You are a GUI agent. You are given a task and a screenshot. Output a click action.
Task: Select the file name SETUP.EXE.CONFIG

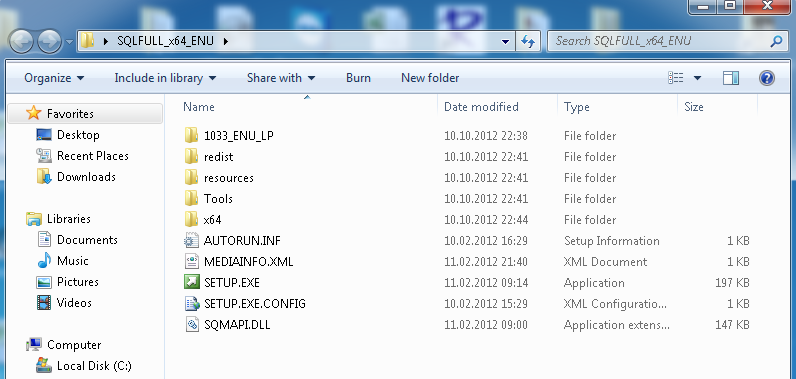pos(255,303)
